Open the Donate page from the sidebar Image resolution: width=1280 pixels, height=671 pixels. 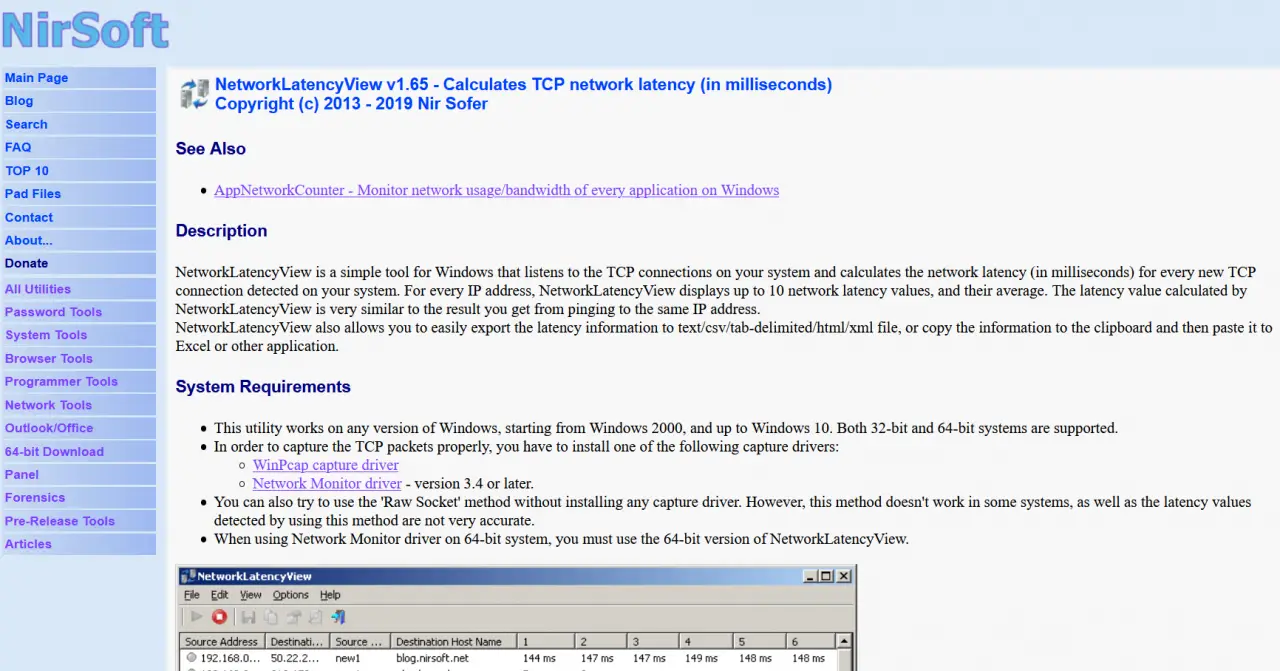tap(27, 263)
